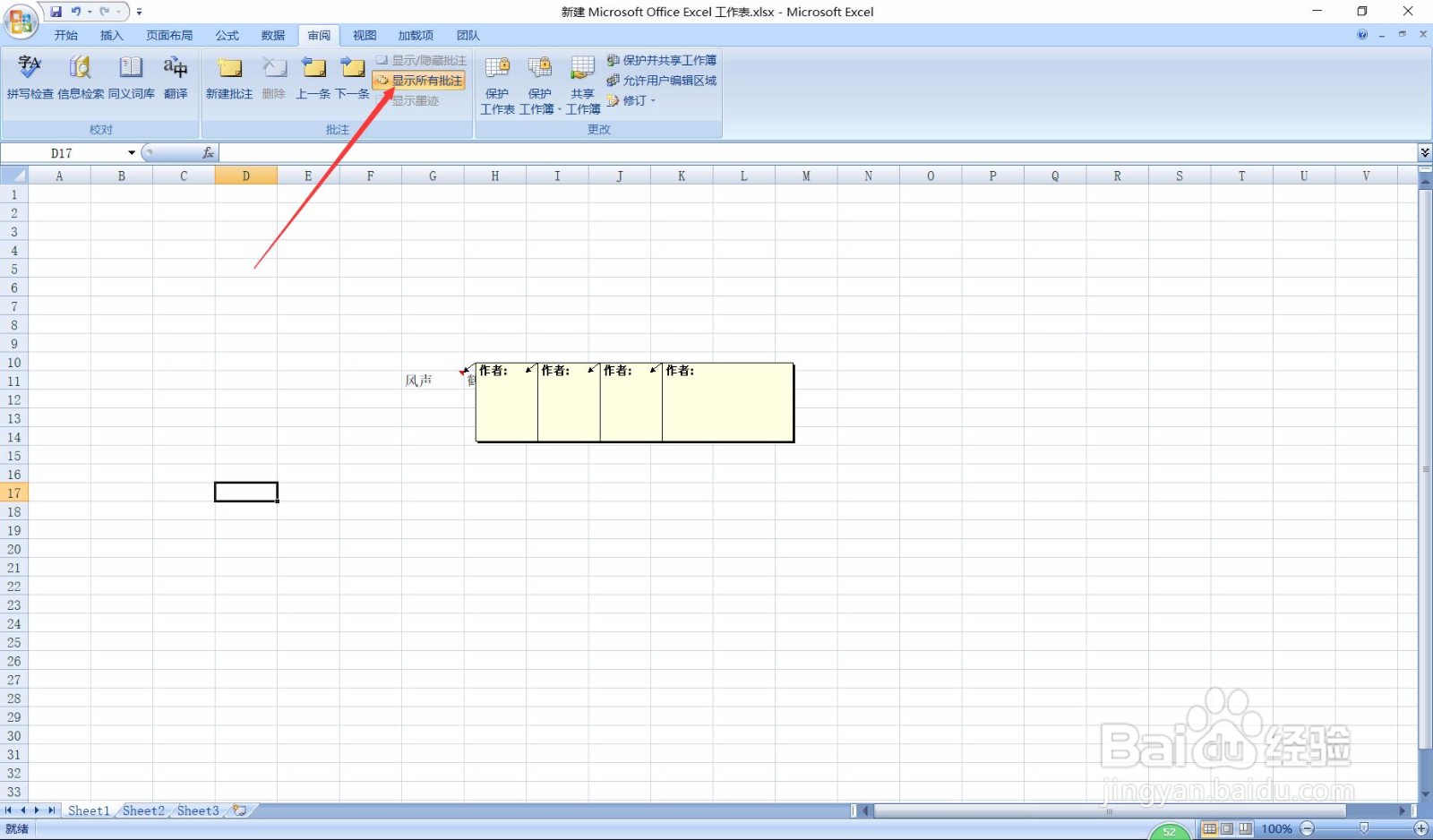Show the next sheet tab with arrow

(37, 810)
